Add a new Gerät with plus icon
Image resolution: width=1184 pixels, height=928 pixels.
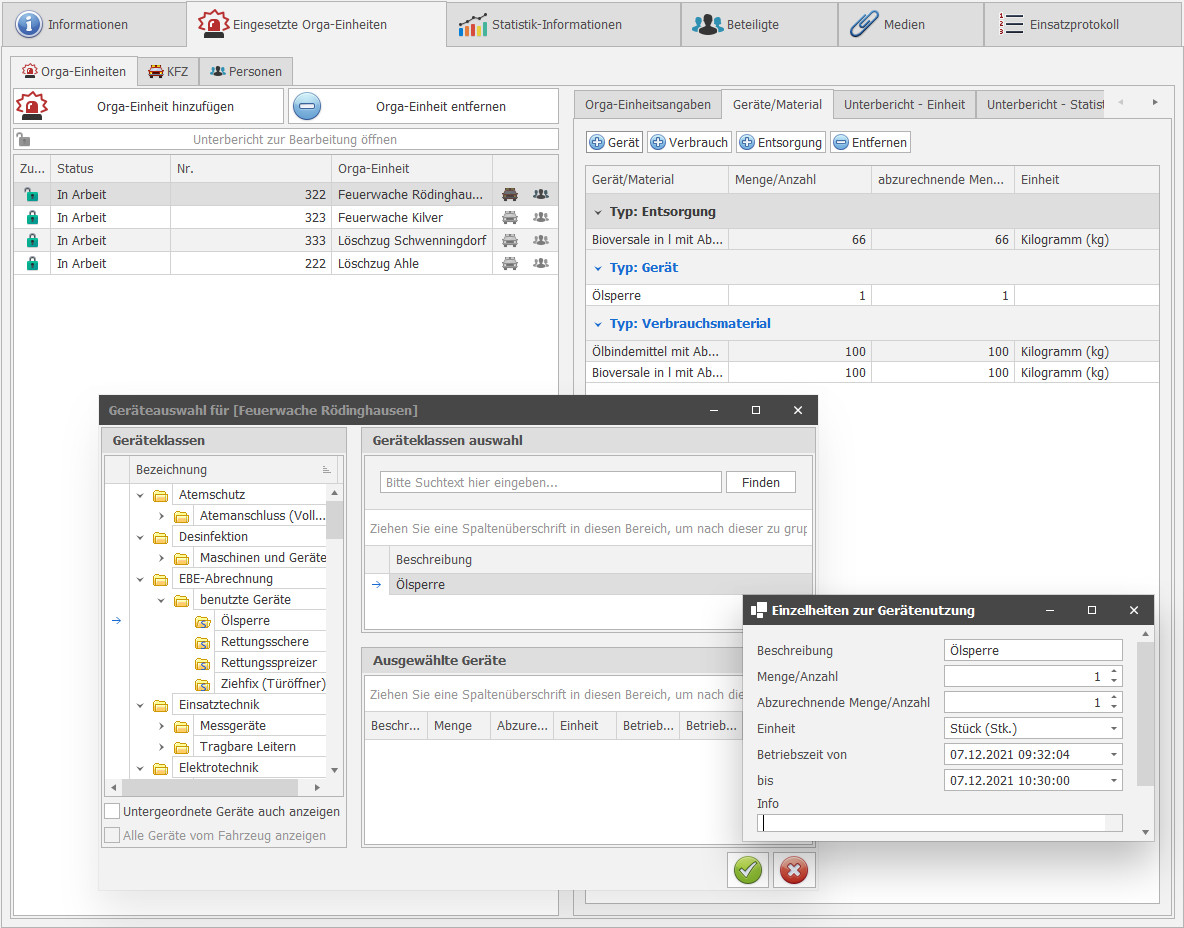[x=614, y=142]
